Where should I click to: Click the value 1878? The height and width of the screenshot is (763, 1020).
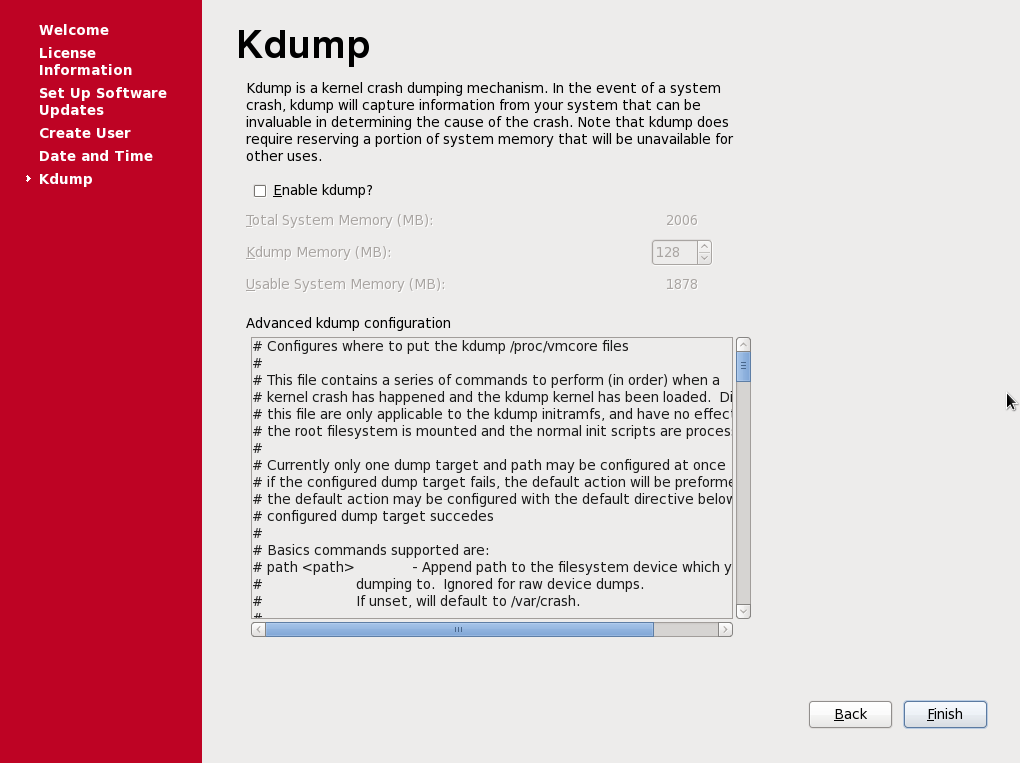click(x=681, y=284)
